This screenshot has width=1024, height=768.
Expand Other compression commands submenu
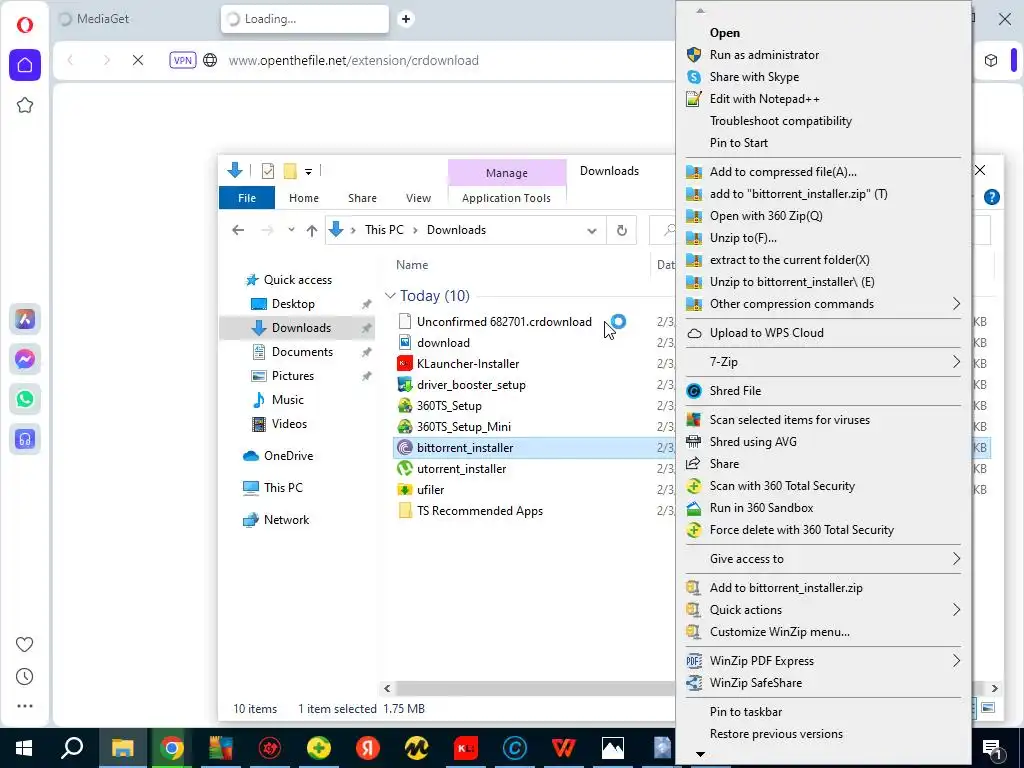[823, 304]
